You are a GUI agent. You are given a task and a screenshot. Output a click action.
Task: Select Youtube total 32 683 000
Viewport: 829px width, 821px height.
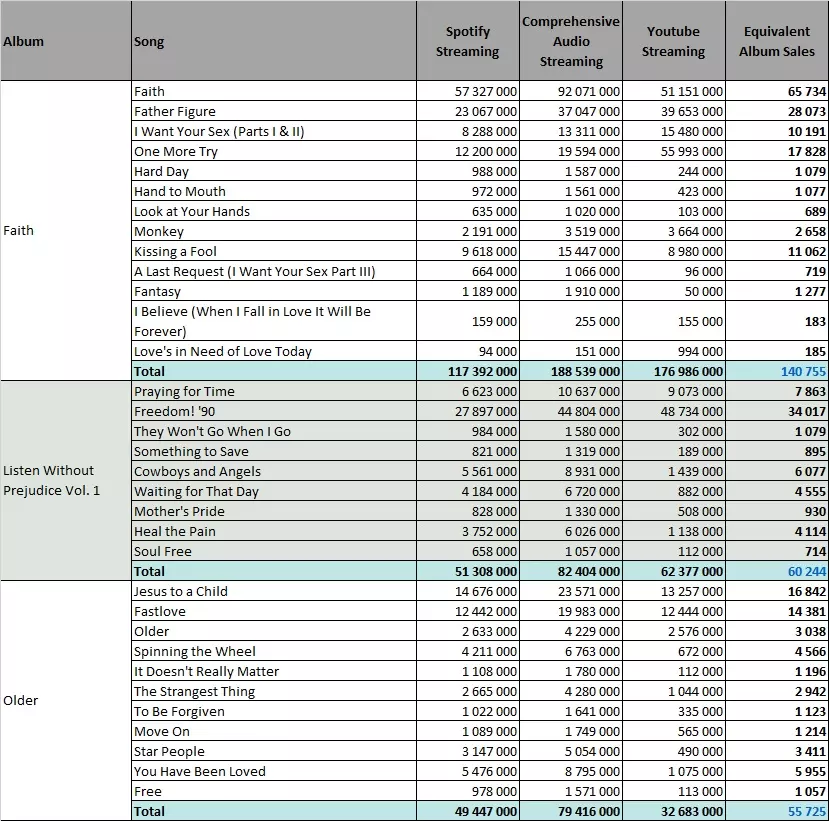point(674,811)
